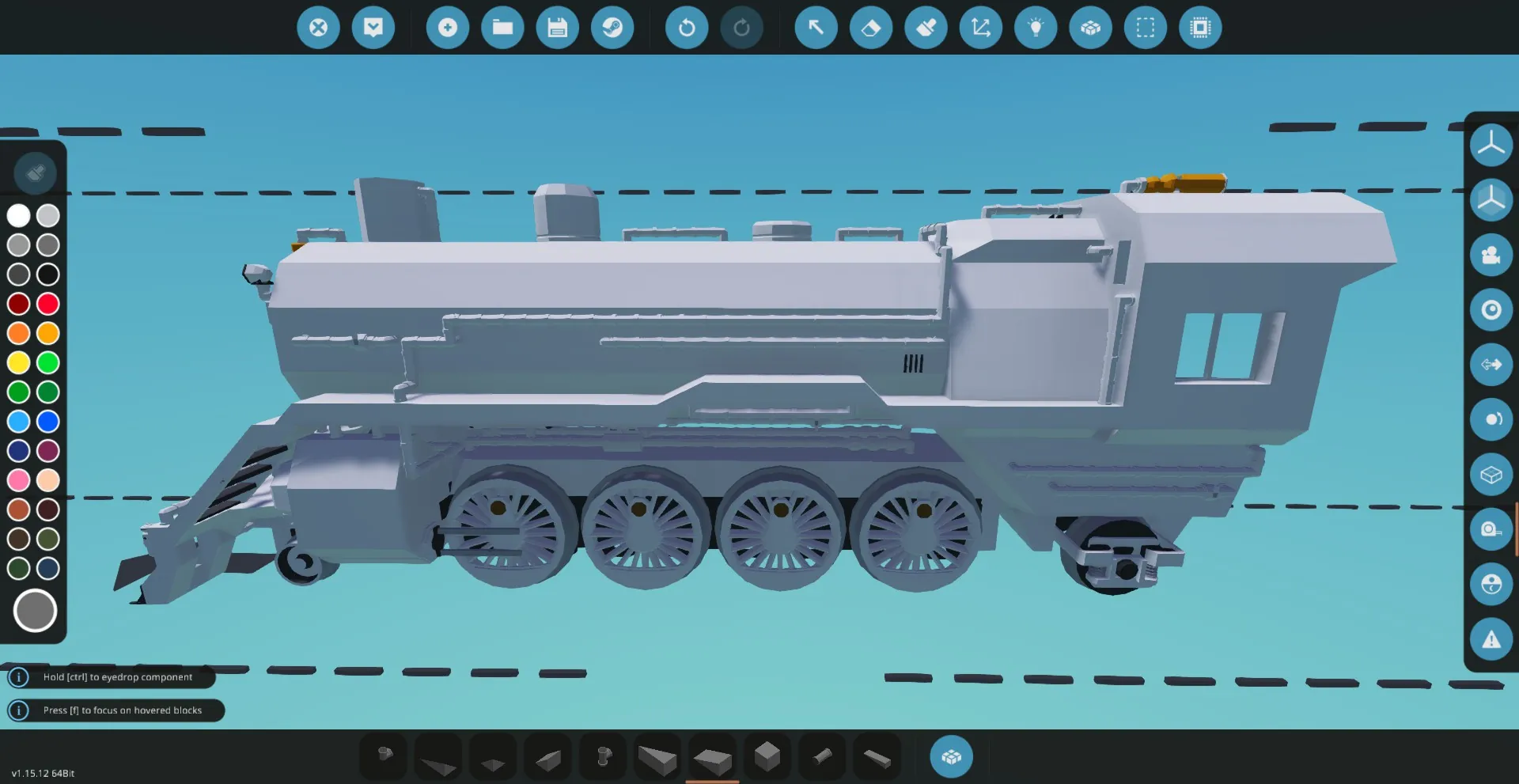Click the undo arrow button
This screenshot has height=784, width=1519.
coord(687,28)
